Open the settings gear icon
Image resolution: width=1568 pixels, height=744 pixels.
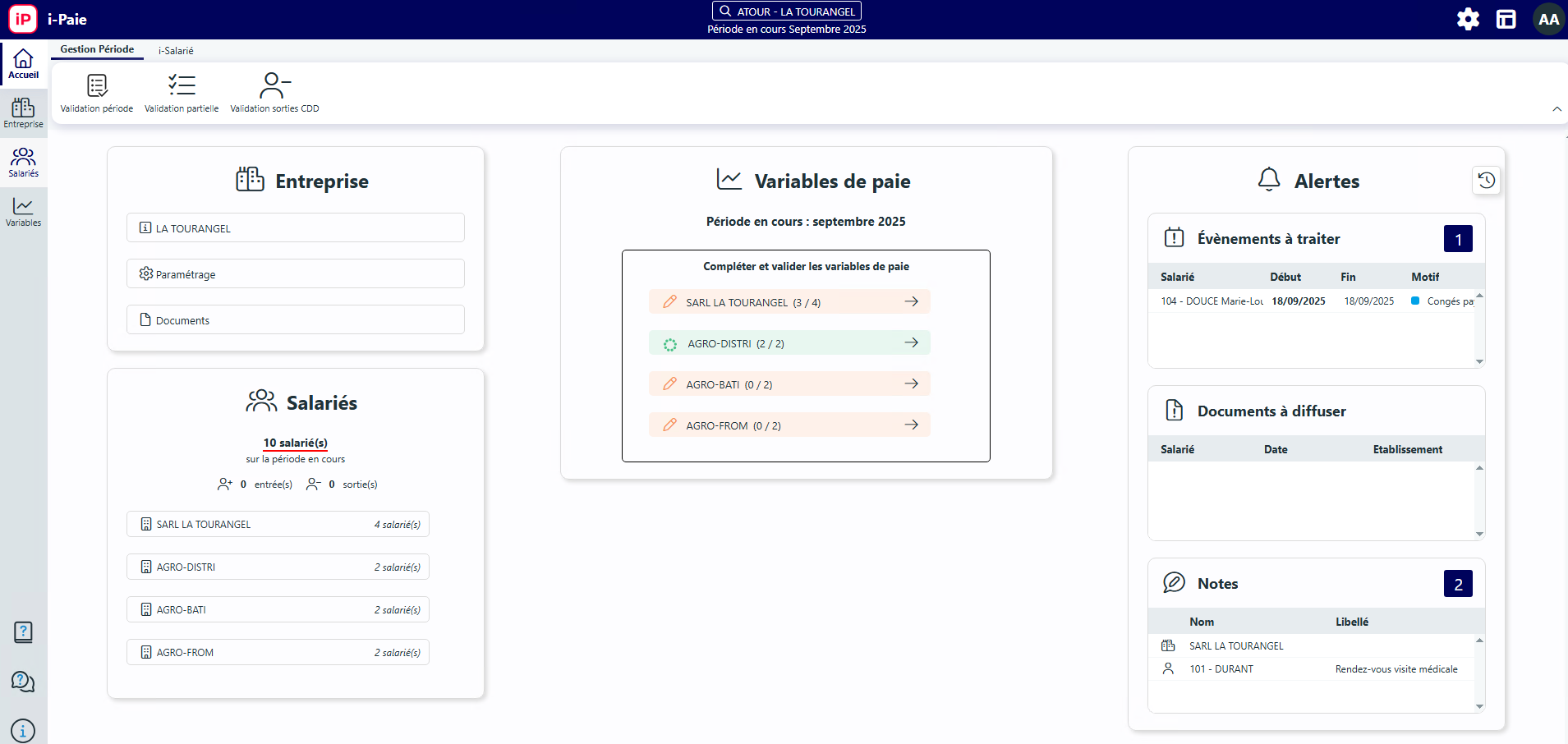(1468, 19)
